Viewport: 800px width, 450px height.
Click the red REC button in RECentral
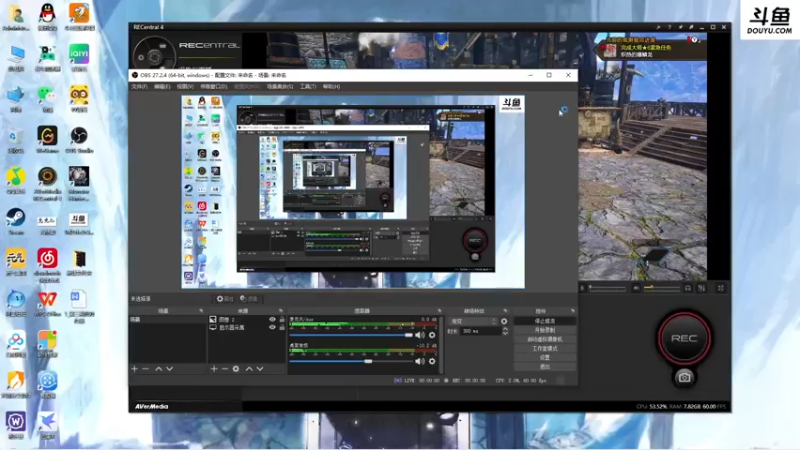(684, 338)
